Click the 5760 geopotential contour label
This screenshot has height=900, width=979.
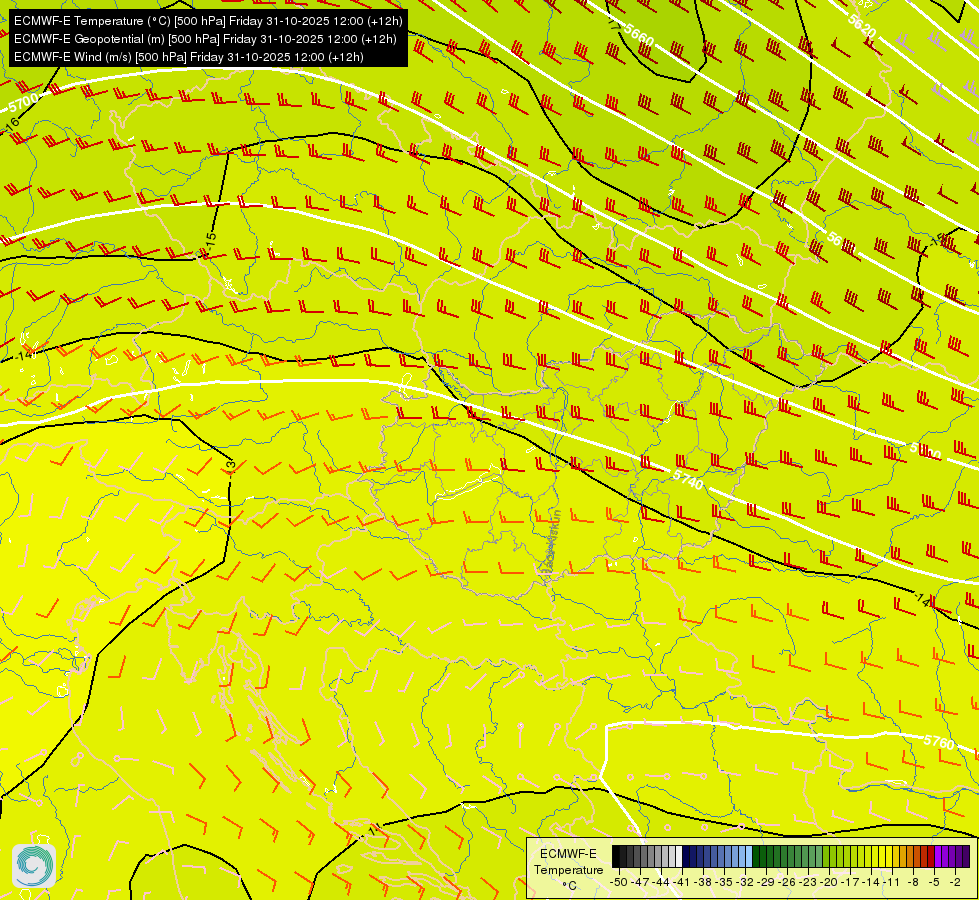click(939, 741)
